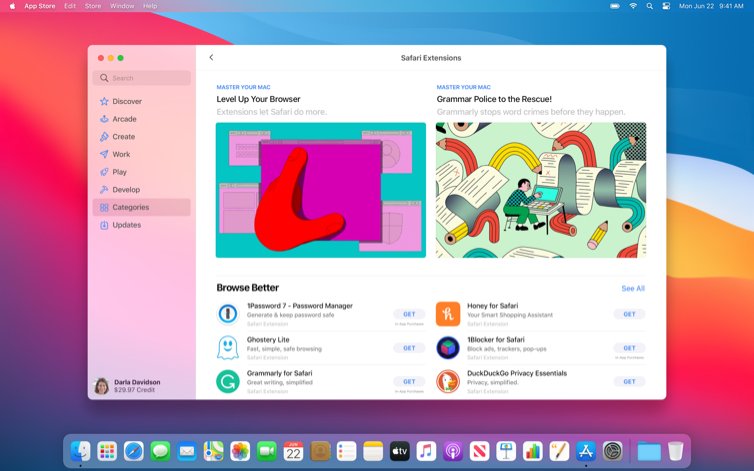This screenshot has width=754, height=471.
Task: Select the Develop sidebar category
Action: coord(126,190)
